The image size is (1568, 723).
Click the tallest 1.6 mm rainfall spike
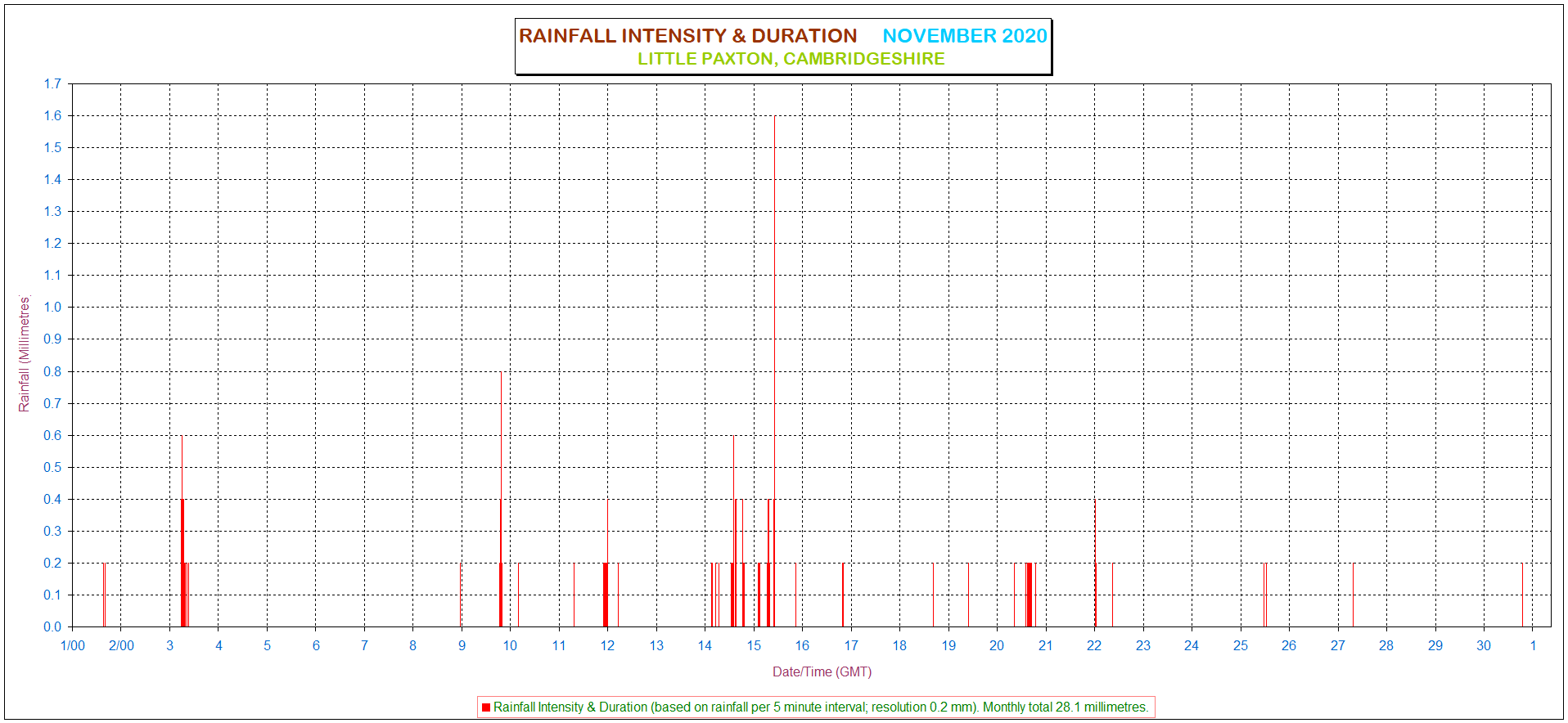(x=774, y=370)
